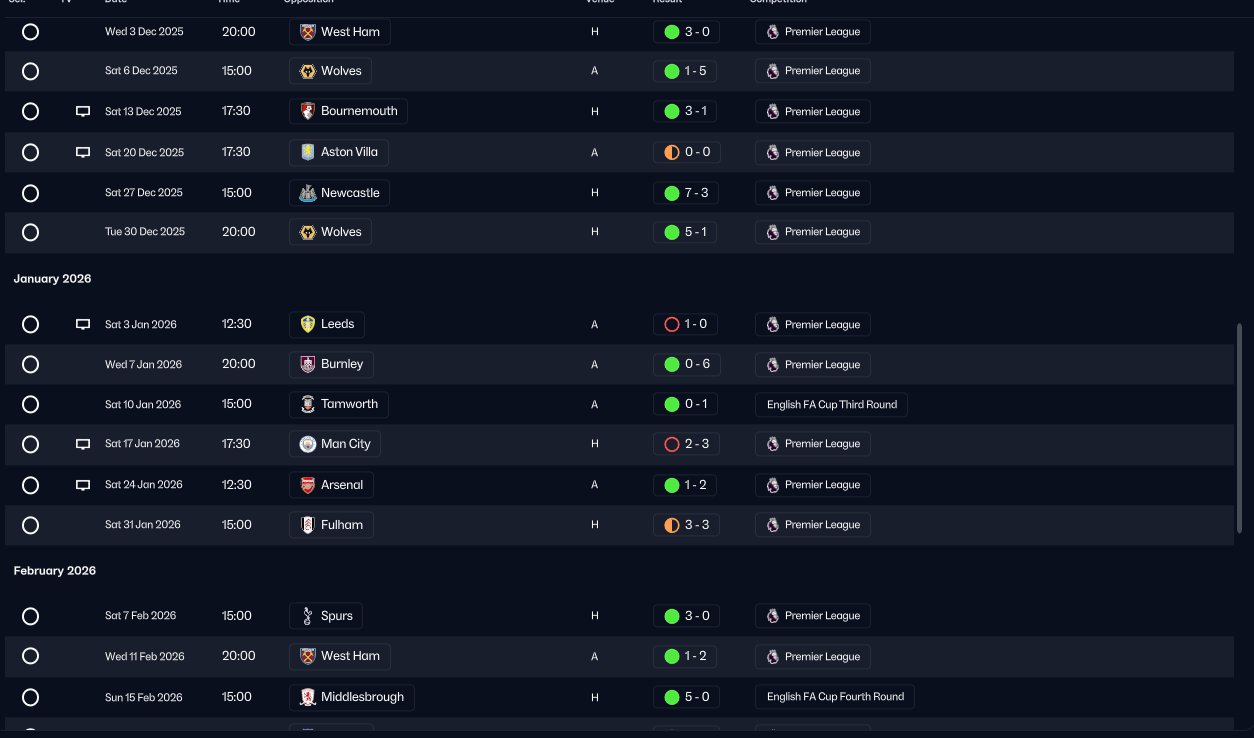Open the English FA Cup Third Round competition
The image size is (1254, 738).
[x=831, y=405]
